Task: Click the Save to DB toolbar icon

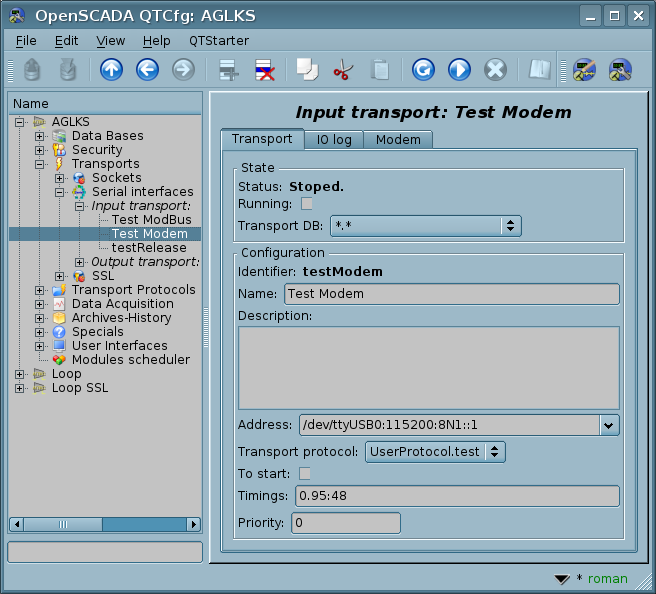Action: pos(68,69)
